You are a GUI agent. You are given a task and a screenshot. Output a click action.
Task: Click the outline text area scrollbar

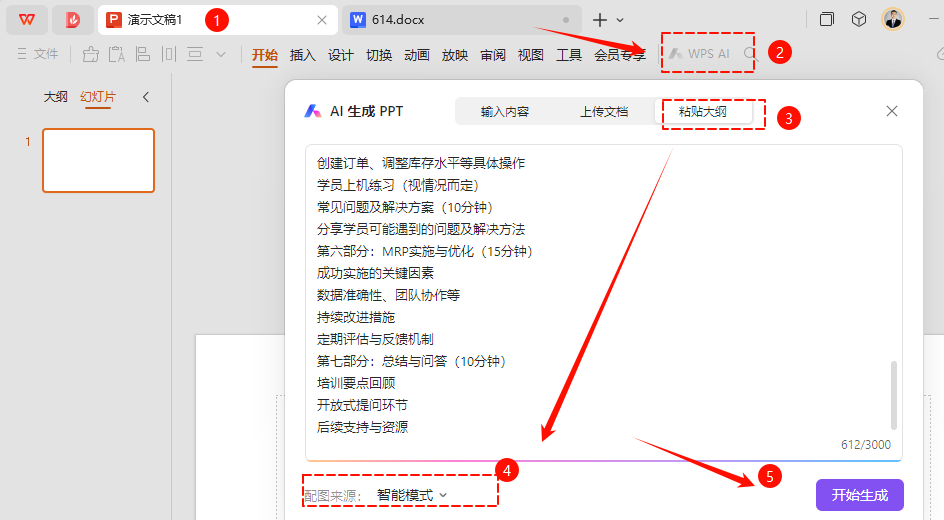pos(893,395)
